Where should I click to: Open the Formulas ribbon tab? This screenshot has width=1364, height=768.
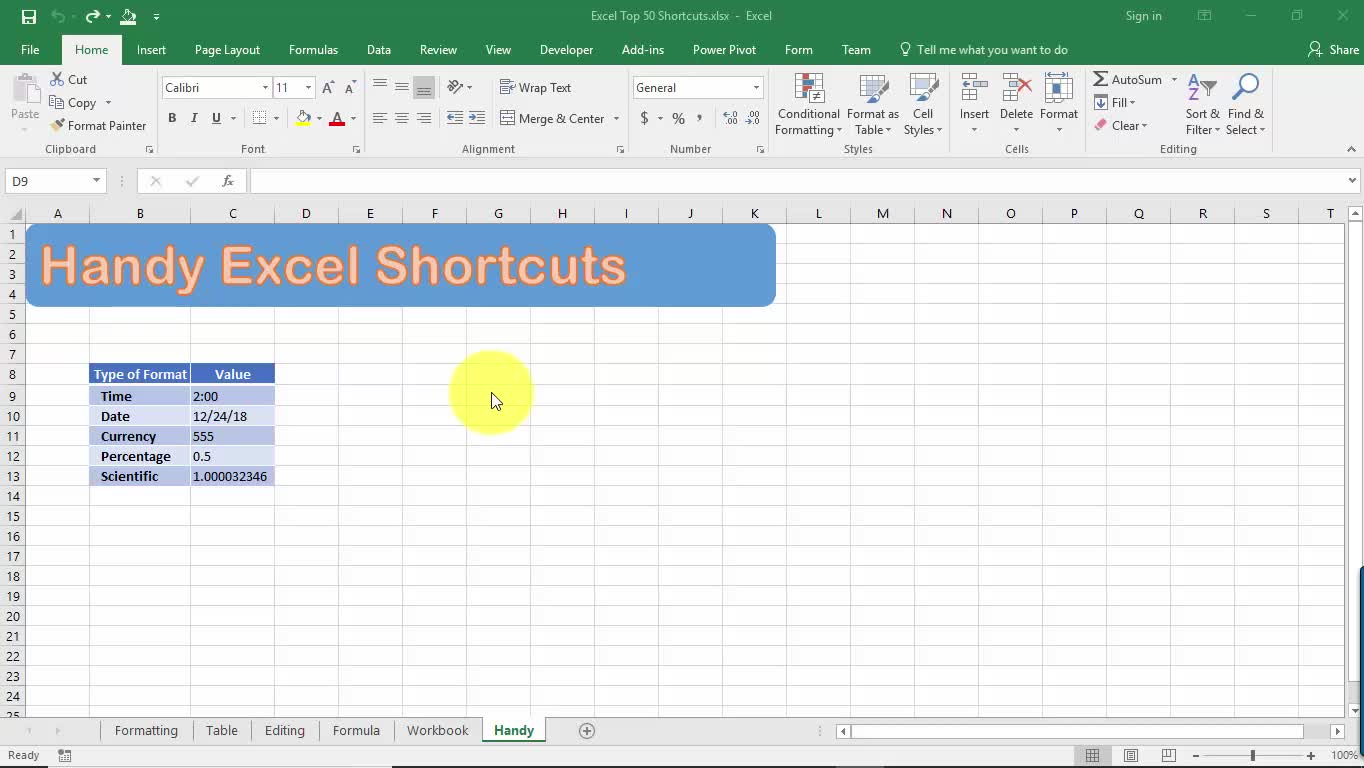click(x=313, y=50)
